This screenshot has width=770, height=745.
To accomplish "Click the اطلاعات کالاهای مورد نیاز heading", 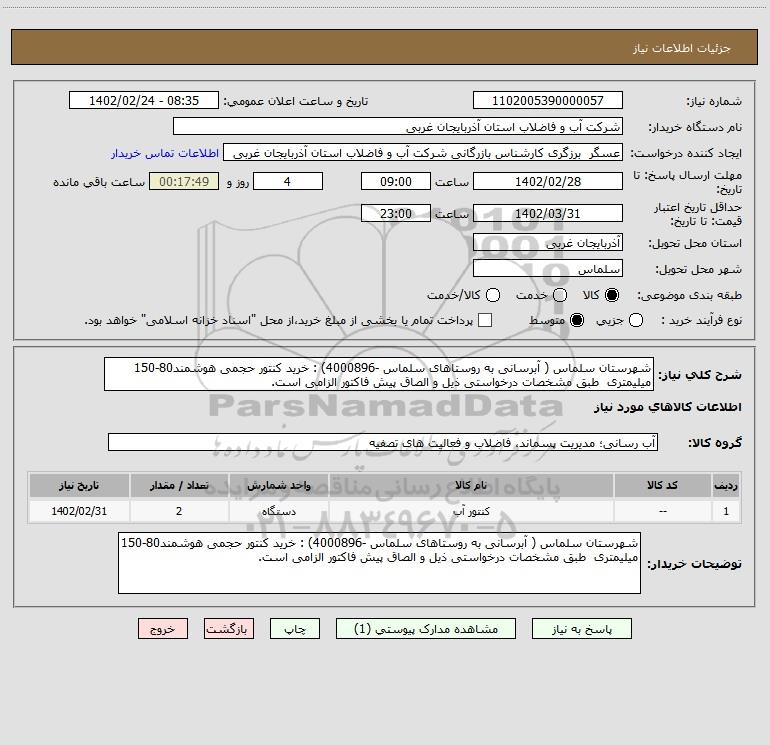I will [667, 407].
